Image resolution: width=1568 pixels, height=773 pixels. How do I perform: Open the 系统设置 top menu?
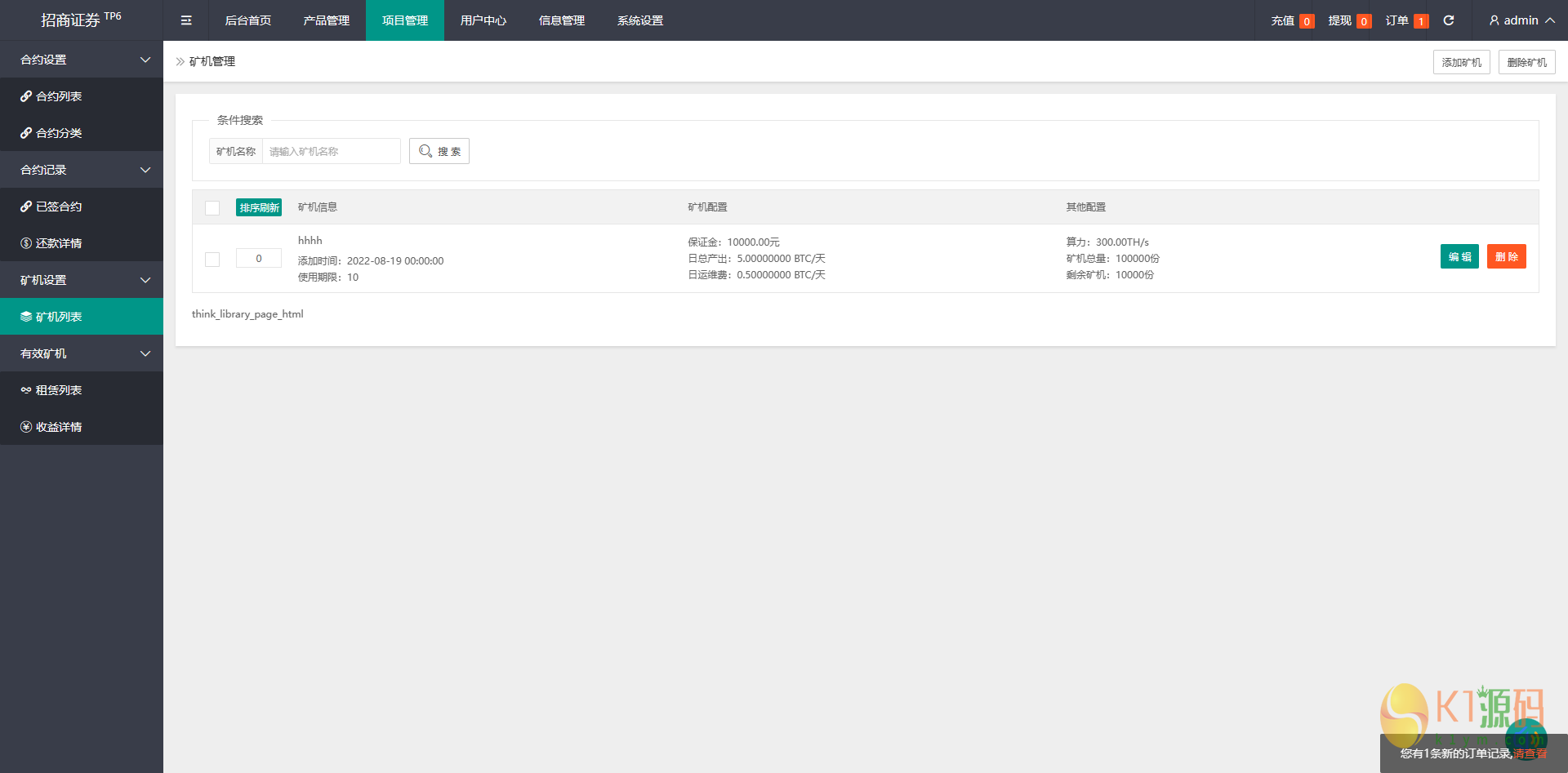[x=640, y=20]
